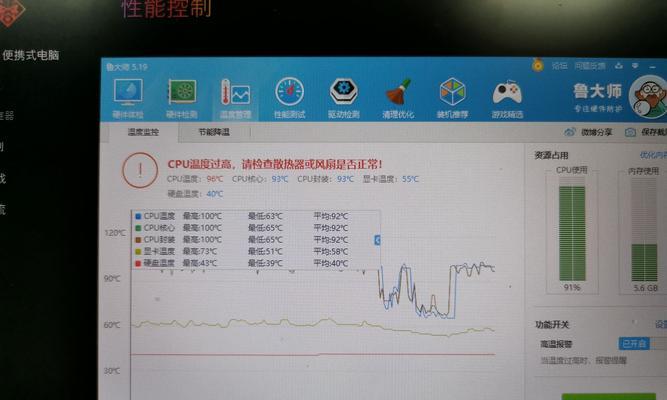The height and width of the screenshot is (400, 667).
Task: Click brown CPU封装 legend swatch
Action: (138, 240)
